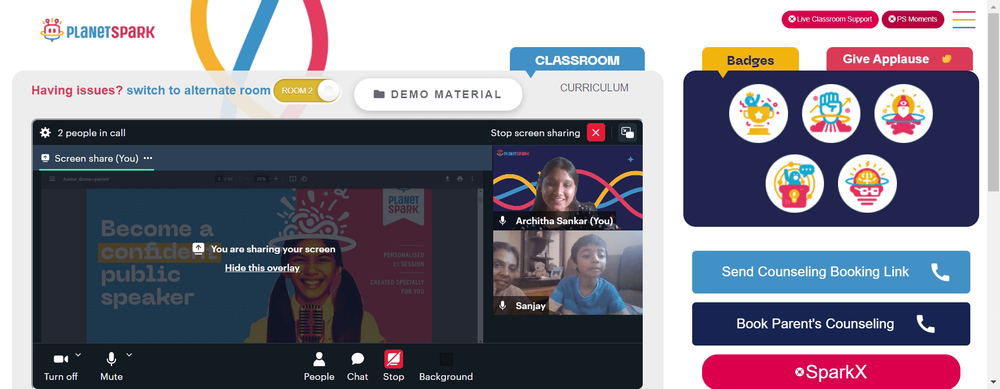Open Screen share three-dot options
This screenshot has height=389, width=1000.
[148, 158]
